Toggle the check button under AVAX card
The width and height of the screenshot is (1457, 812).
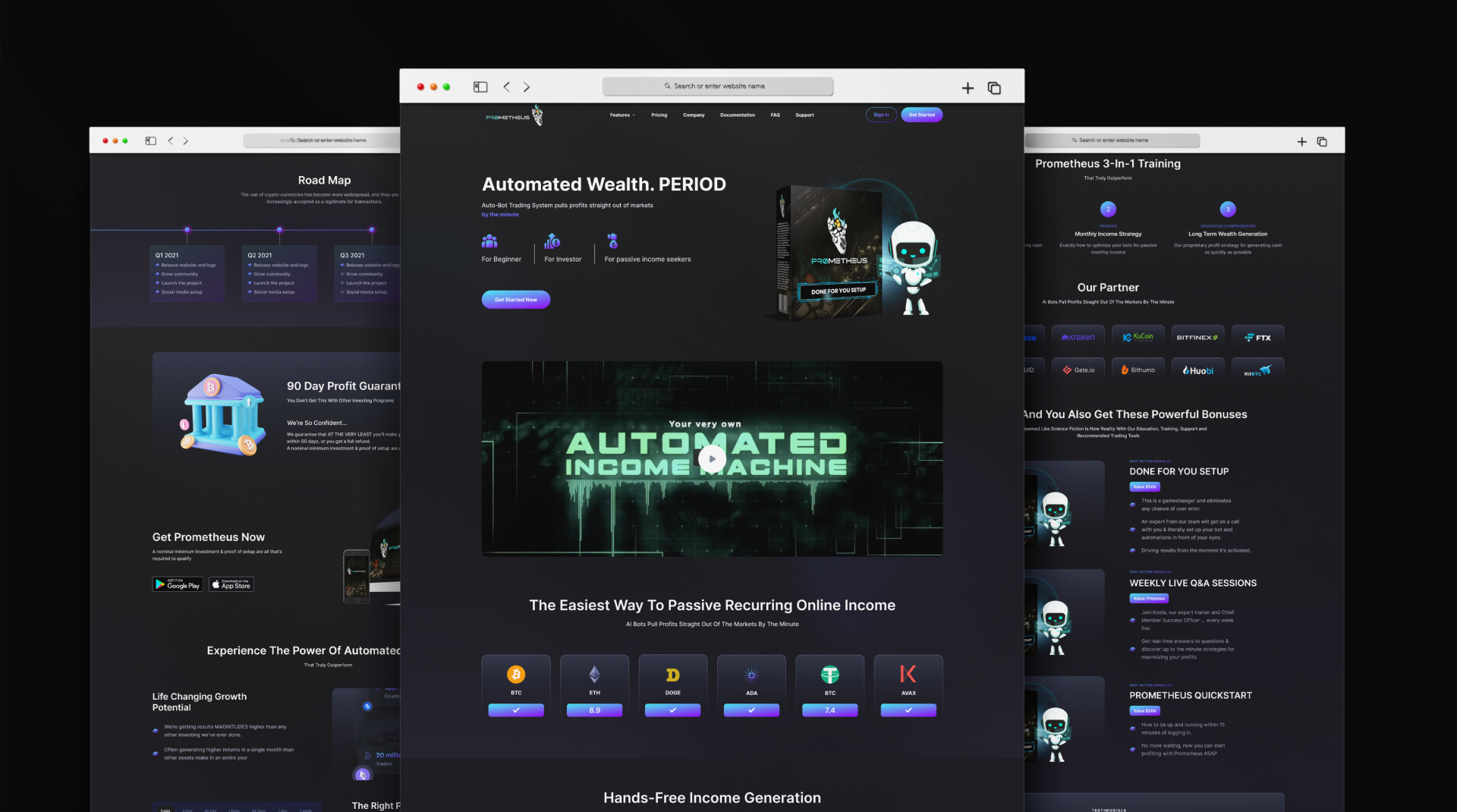[x=908, y=710]
